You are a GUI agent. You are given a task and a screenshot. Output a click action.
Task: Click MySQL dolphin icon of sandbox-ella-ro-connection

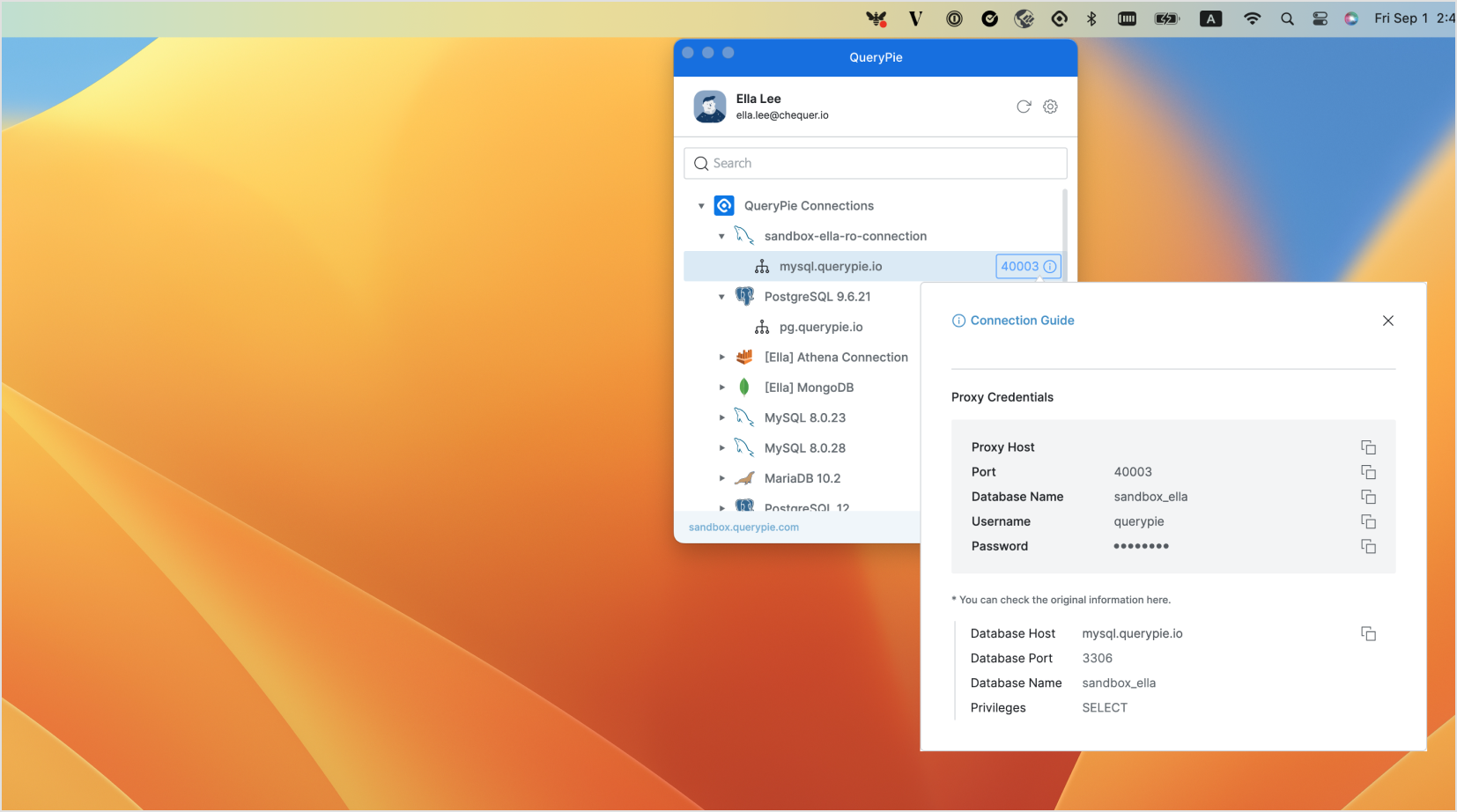(744, 235)
